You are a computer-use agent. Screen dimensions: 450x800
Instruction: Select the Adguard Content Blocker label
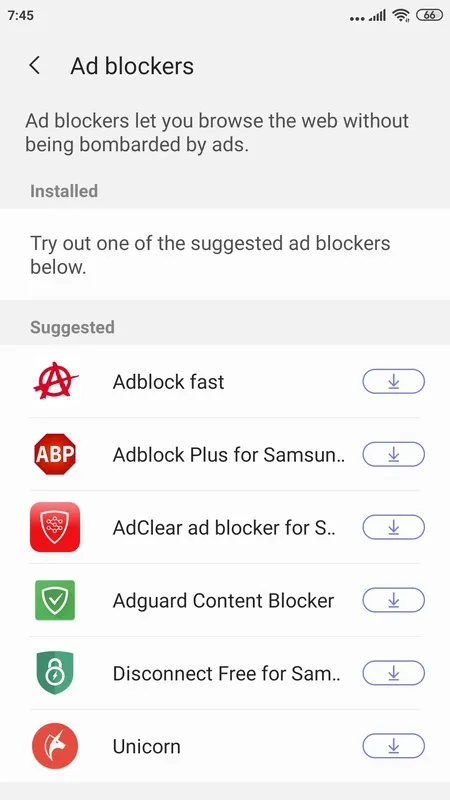click(x=223, y=600)
